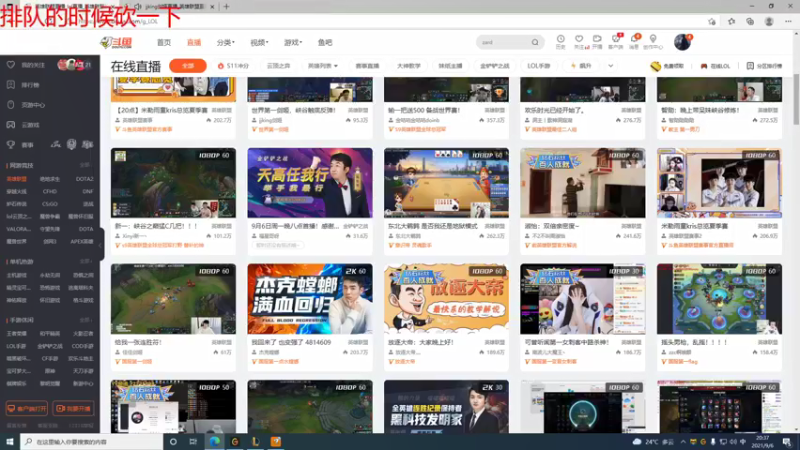Select the 飙升 lightning filter pill
This screenshot has width=800, height=450.
581,66
